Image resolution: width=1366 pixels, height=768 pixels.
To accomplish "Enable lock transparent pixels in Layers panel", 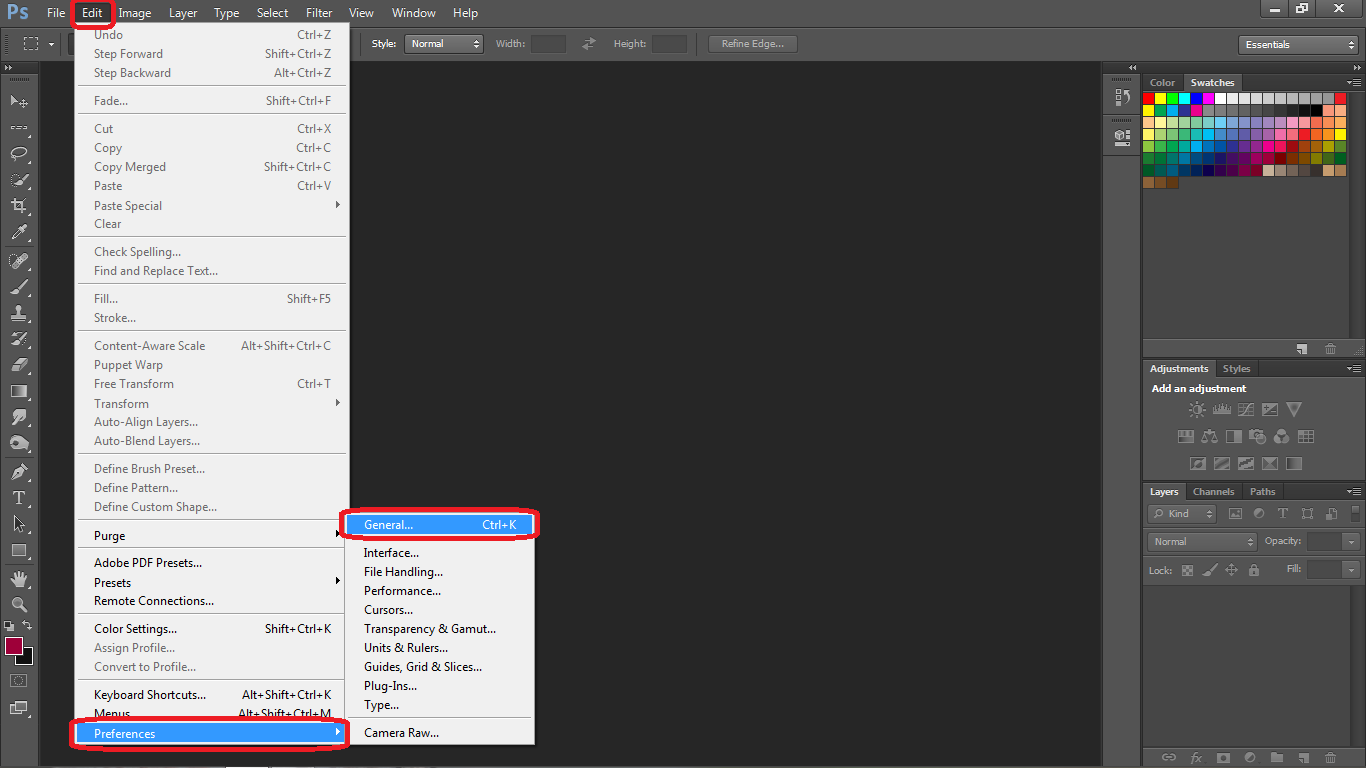I will click(x=1186, y=570).
